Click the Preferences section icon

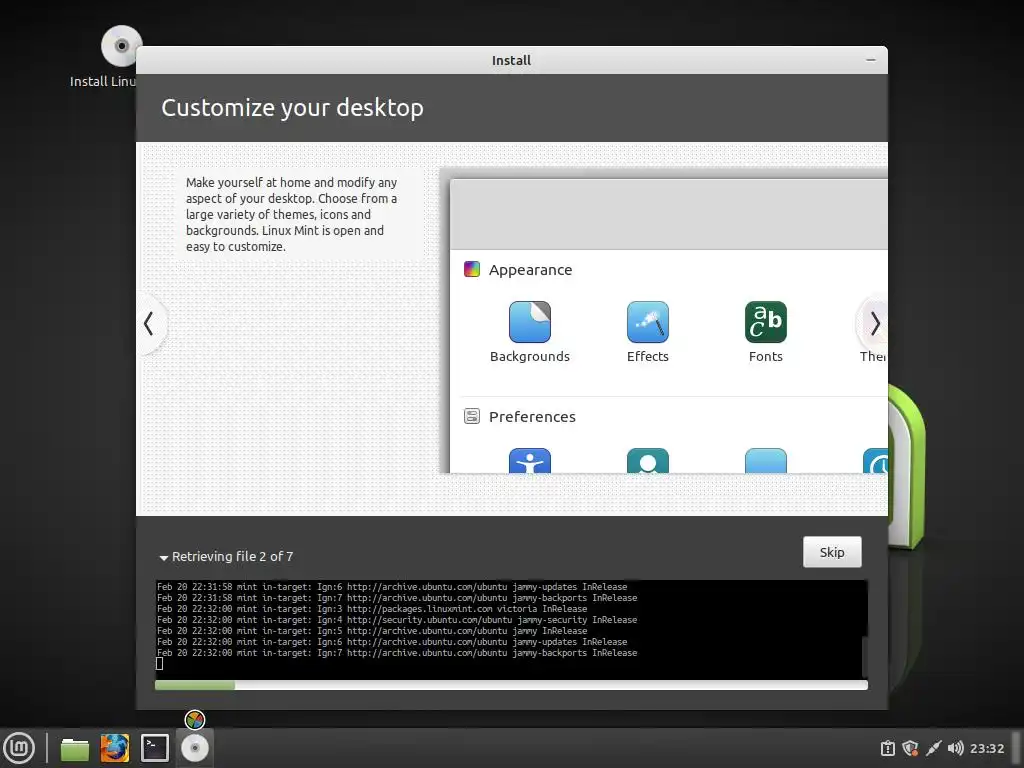coord(472,416)
